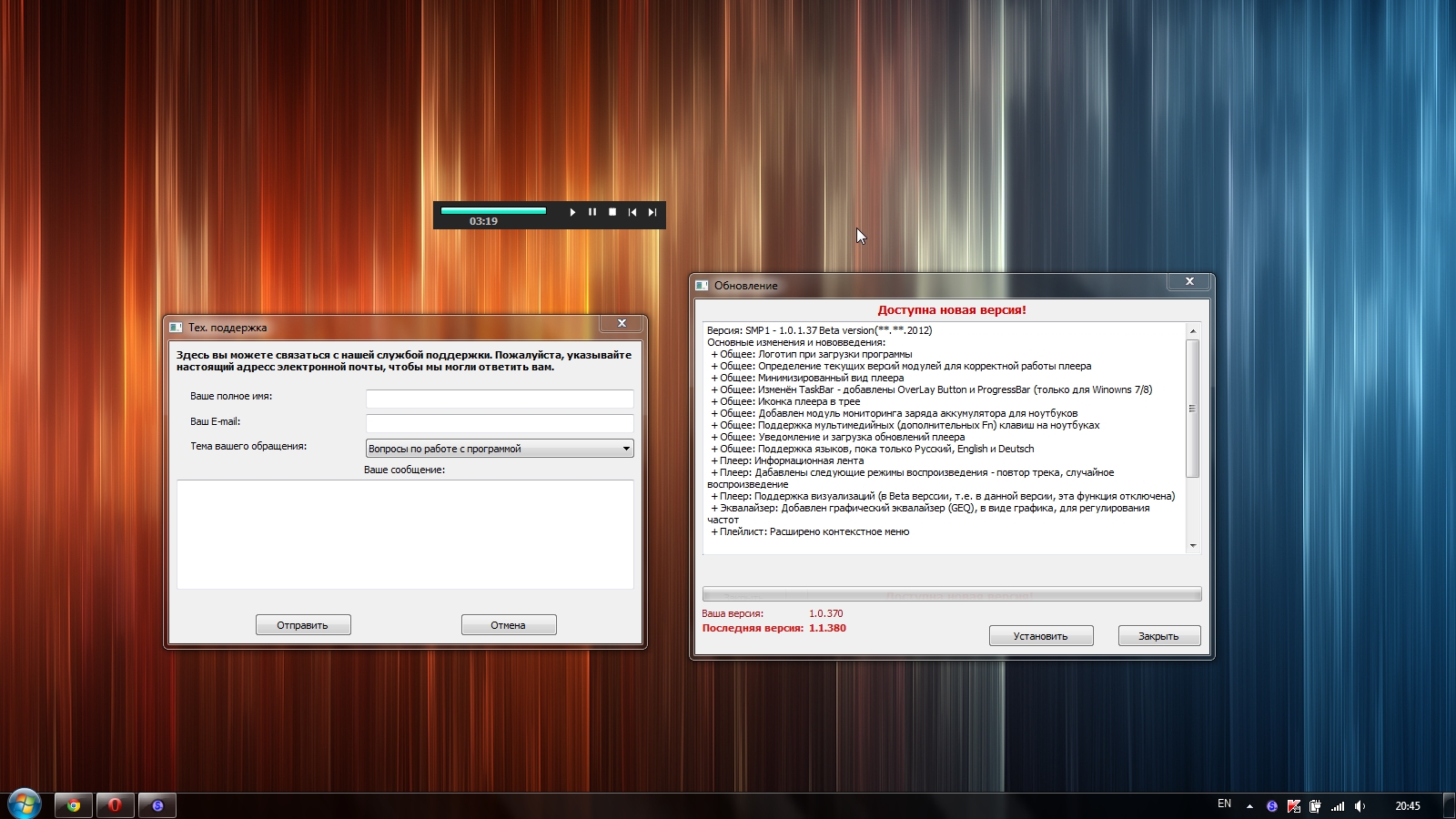The width and height of the screenshot is (1456, 819).
Task: Click the changelog scrollbar up arrow
Action: click(1193, 331)
